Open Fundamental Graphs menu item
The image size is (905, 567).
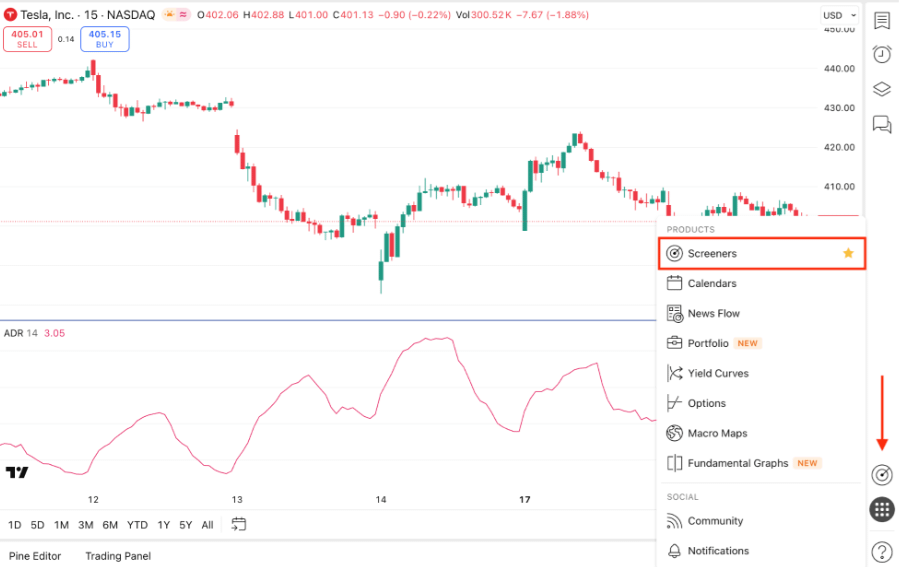761,464
